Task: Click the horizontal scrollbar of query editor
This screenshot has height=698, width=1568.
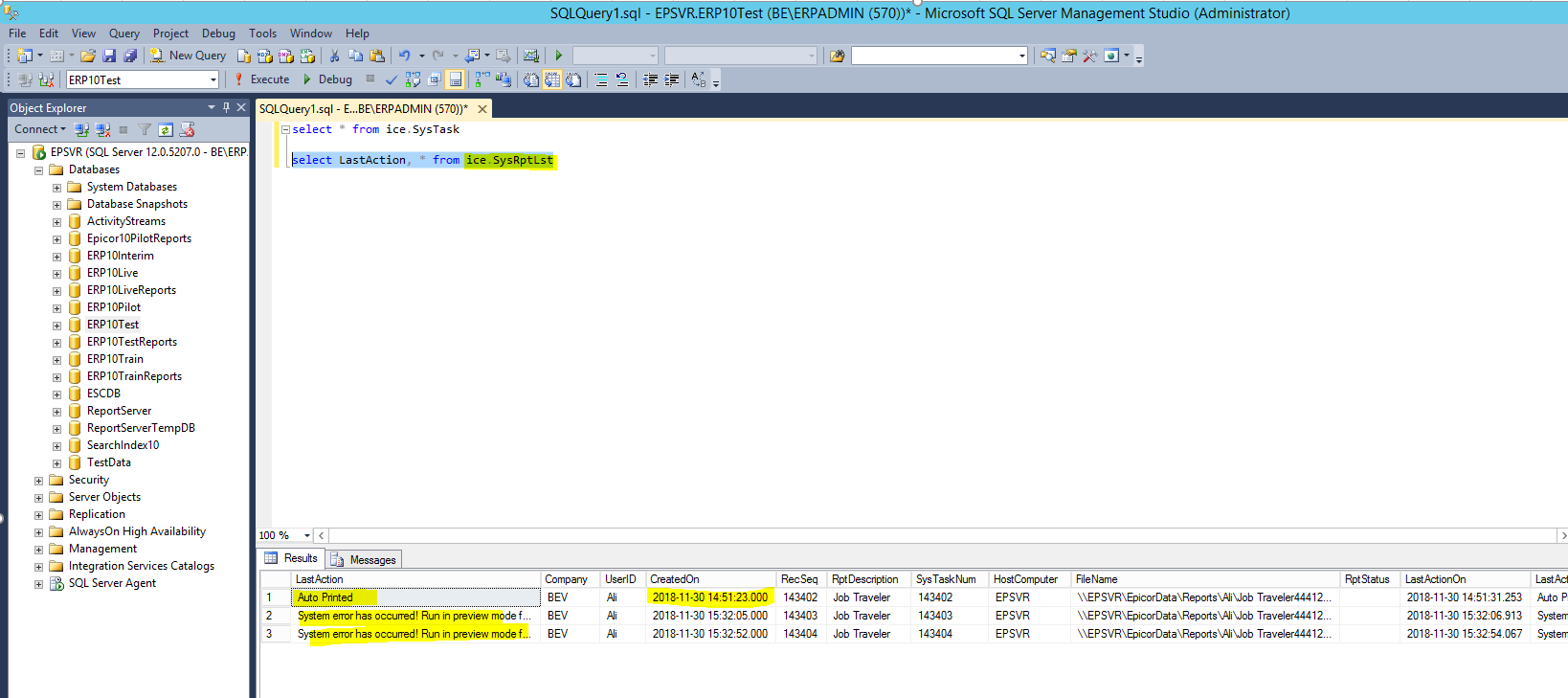Action: point(938,535)
